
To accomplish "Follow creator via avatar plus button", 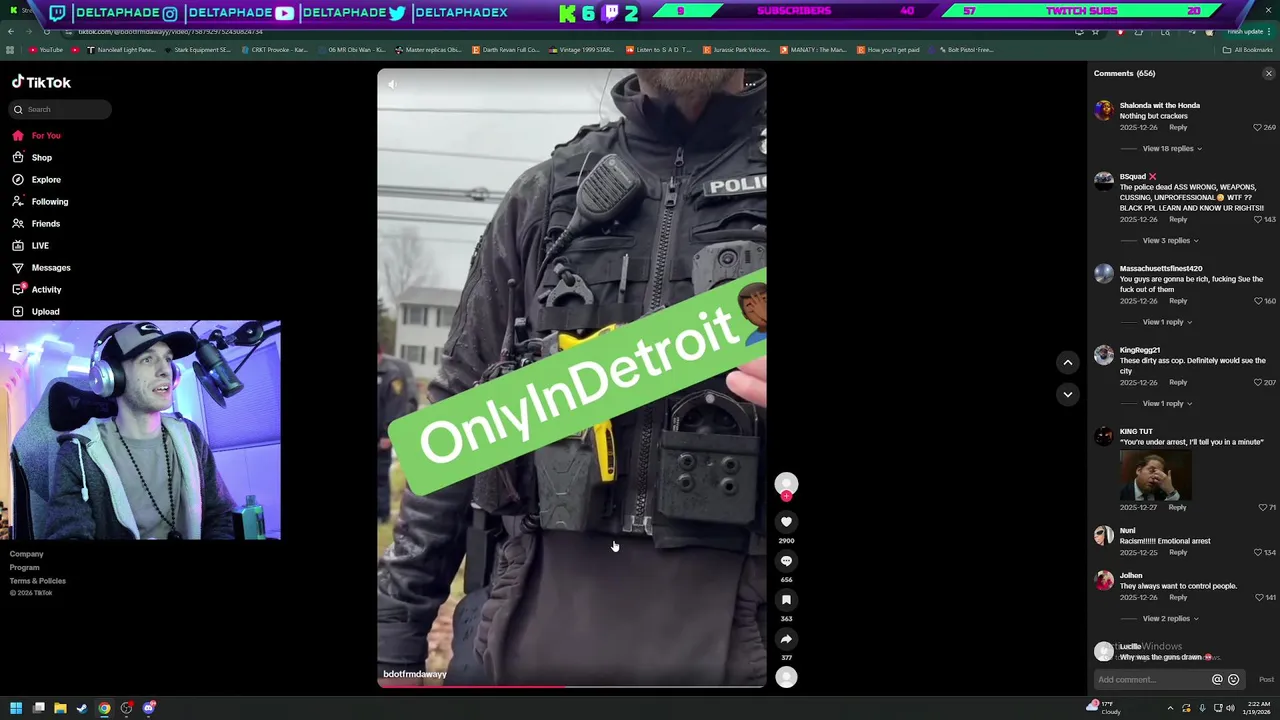I will coord(786,496).
